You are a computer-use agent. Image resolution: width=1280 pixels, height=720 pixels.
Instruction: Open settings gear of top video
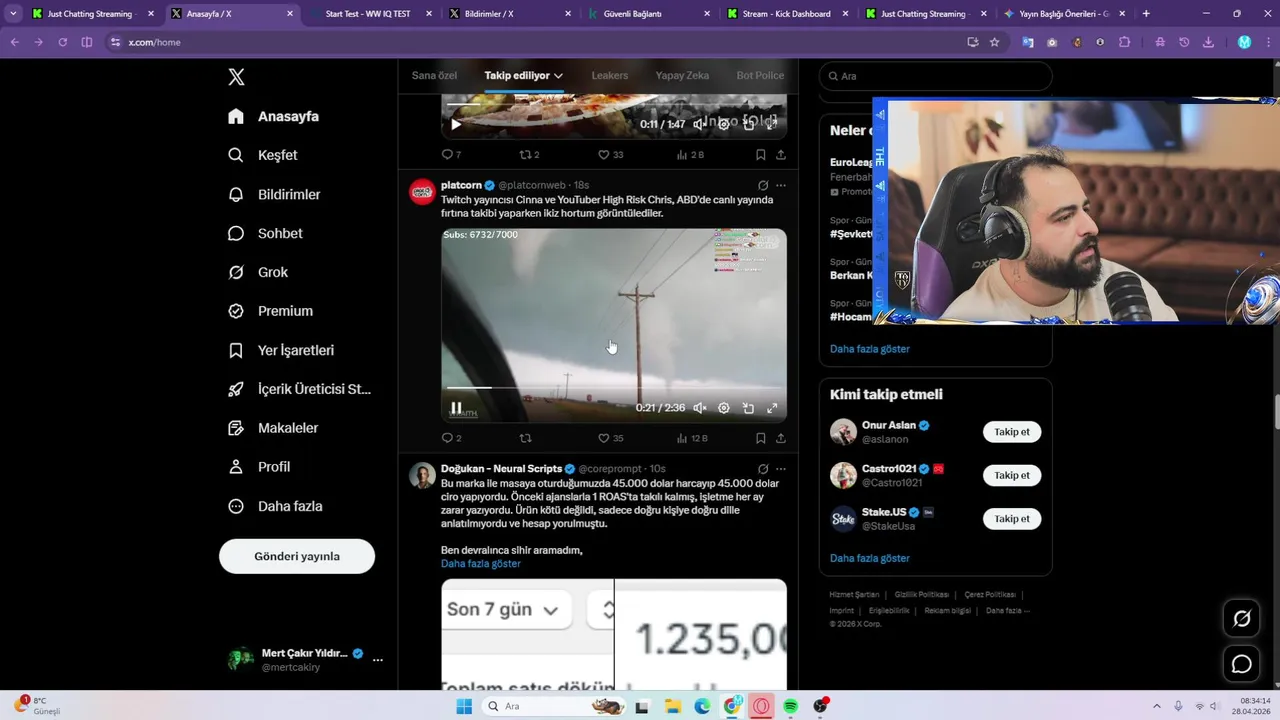(724, 124)
